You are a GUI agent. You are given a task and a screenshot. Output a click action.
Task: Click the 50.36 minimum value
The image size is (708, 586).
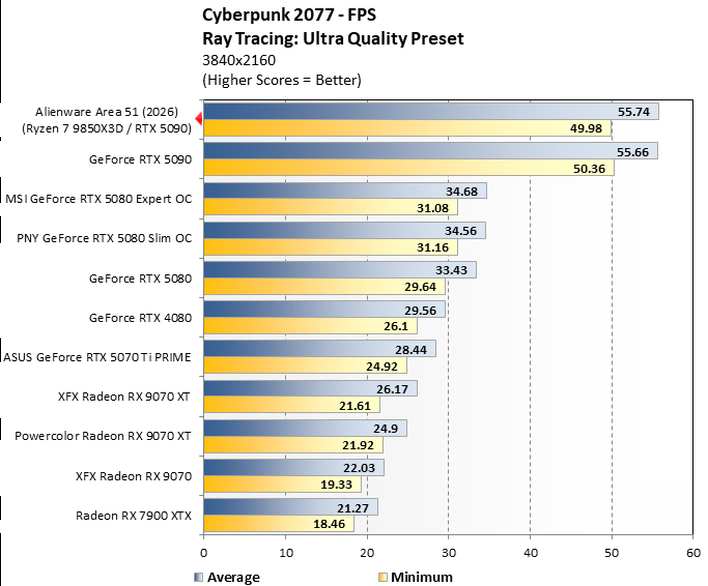[589, 168]
